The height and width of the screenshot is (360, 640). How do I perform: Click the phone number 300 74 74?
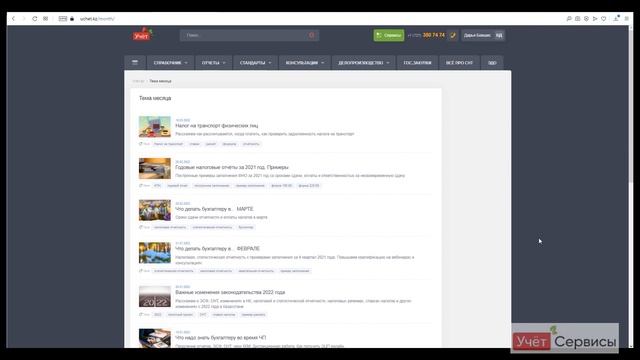coord(433,36)
